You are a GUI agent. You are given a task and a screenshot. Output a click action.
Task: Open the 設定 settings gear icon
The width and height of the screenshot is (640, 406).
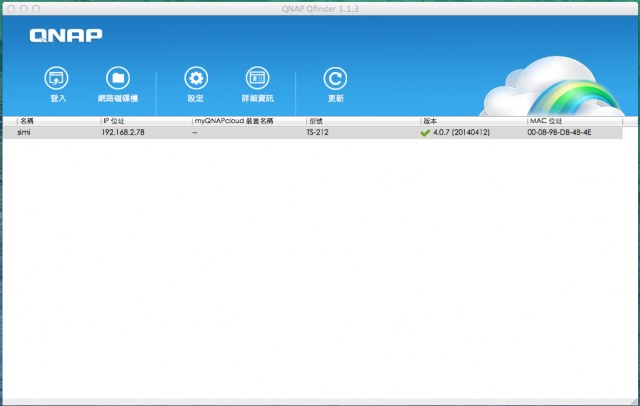pos(196,78)
